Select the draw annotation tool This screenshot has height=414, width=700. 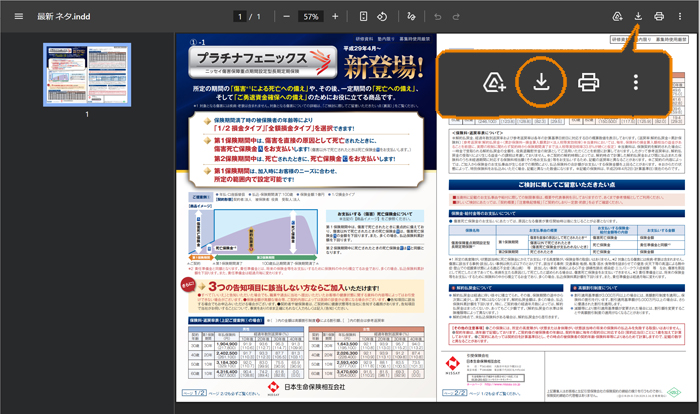410,16
